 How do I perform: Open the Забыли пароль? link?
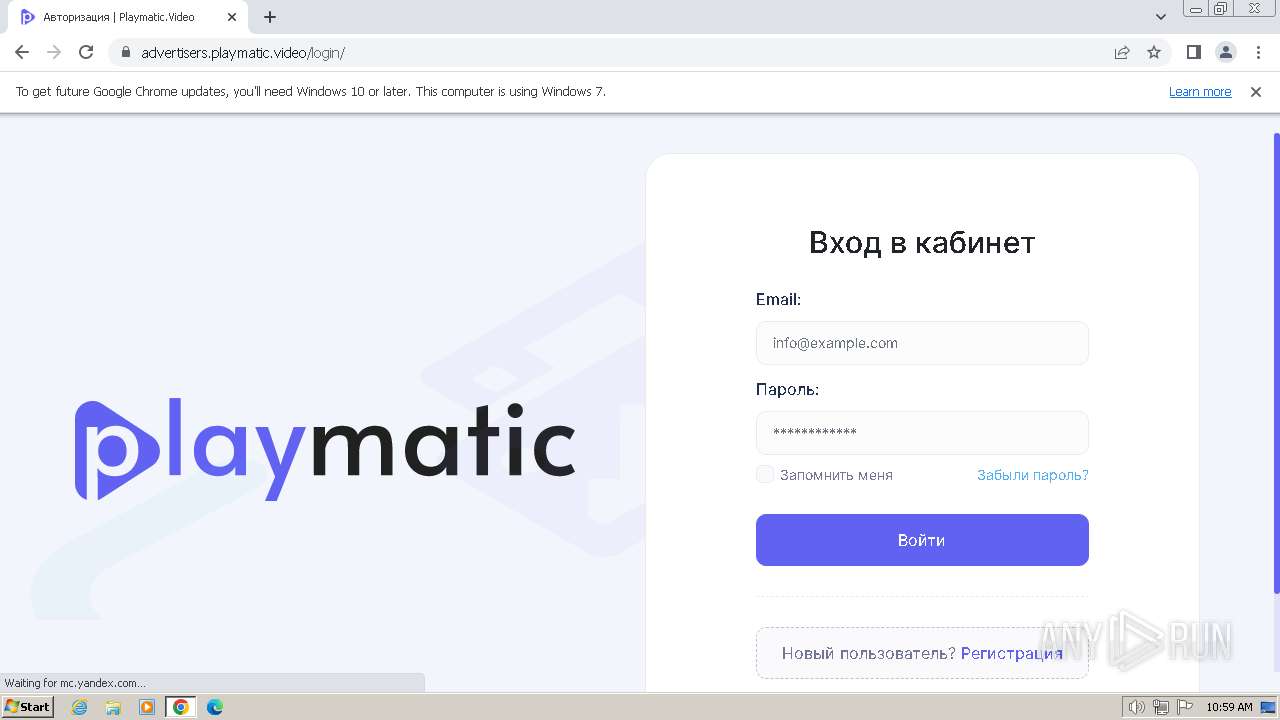(1033, 475)
